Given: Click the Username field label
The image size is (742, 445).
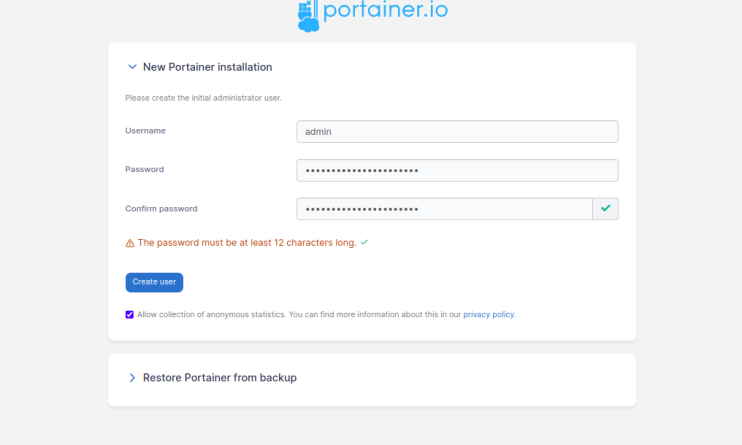Looking at the screenshot, I should point(146,131).
